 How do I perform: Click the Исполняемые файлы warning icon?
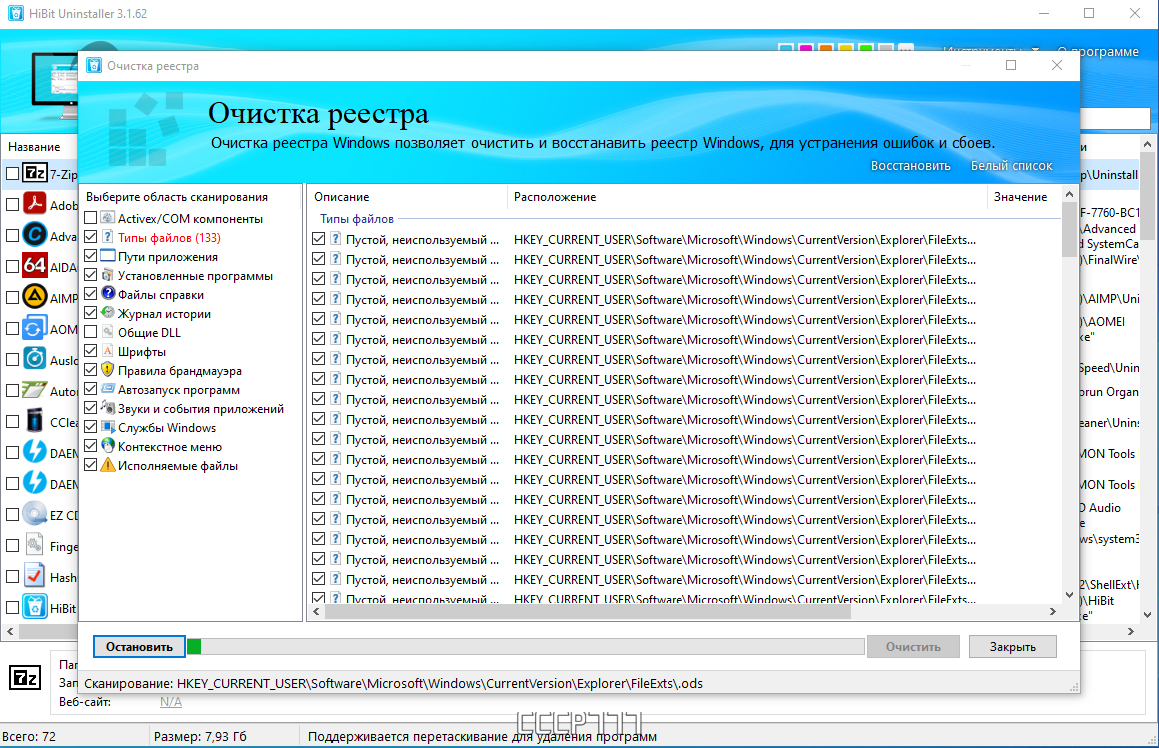[108, 465]
